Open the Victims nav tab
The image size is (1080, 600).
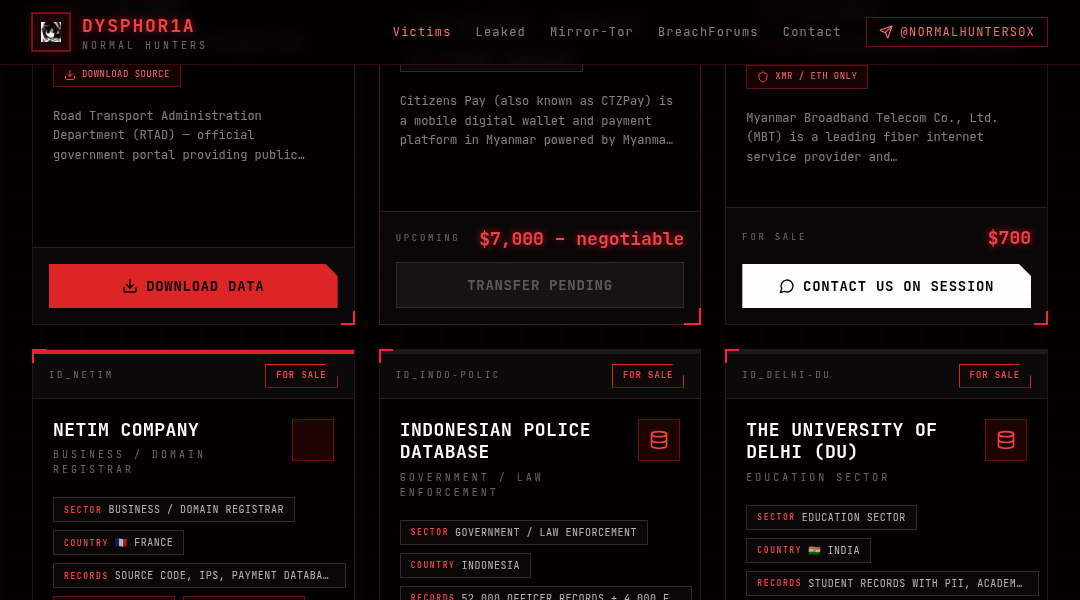coord(422,32)
